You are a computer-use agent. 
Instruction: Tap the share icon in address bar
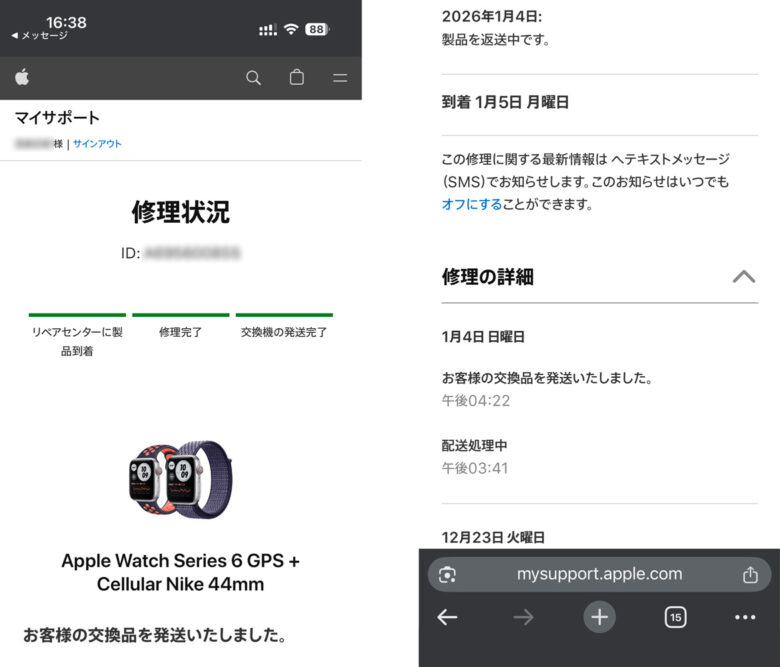tap(750, 575)
